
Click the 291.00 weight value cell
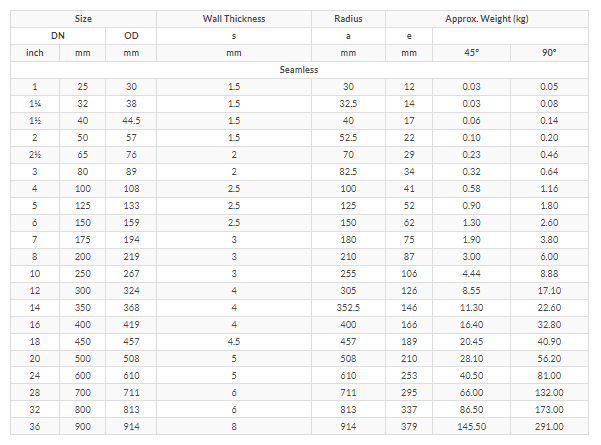coord(549,426)
